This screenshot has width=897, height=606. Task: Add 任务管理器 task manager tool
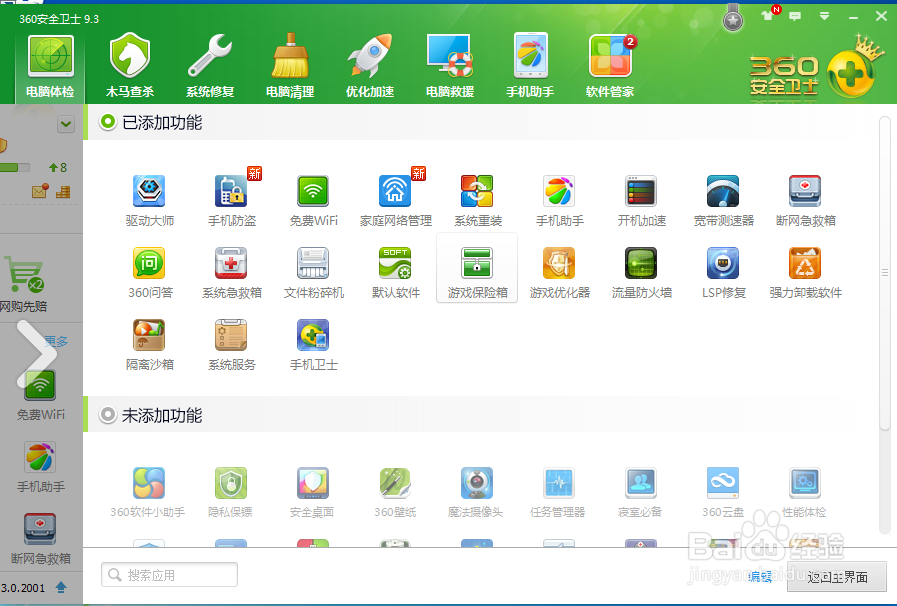click(558, 493)
